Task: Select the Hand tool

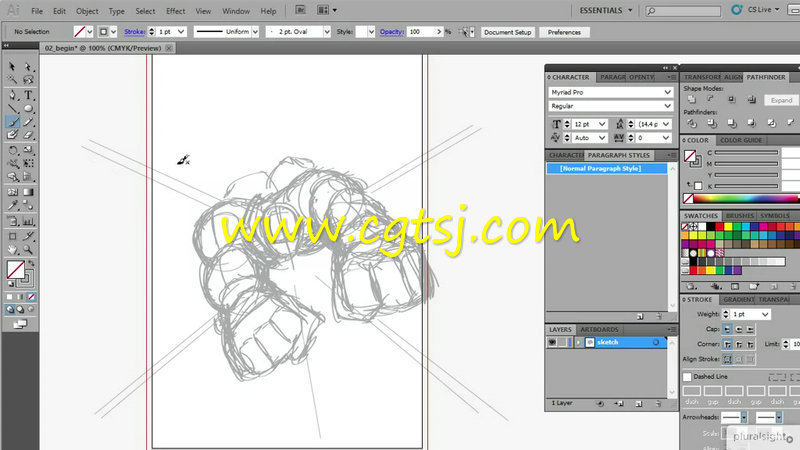Action: tap(12, 249)
